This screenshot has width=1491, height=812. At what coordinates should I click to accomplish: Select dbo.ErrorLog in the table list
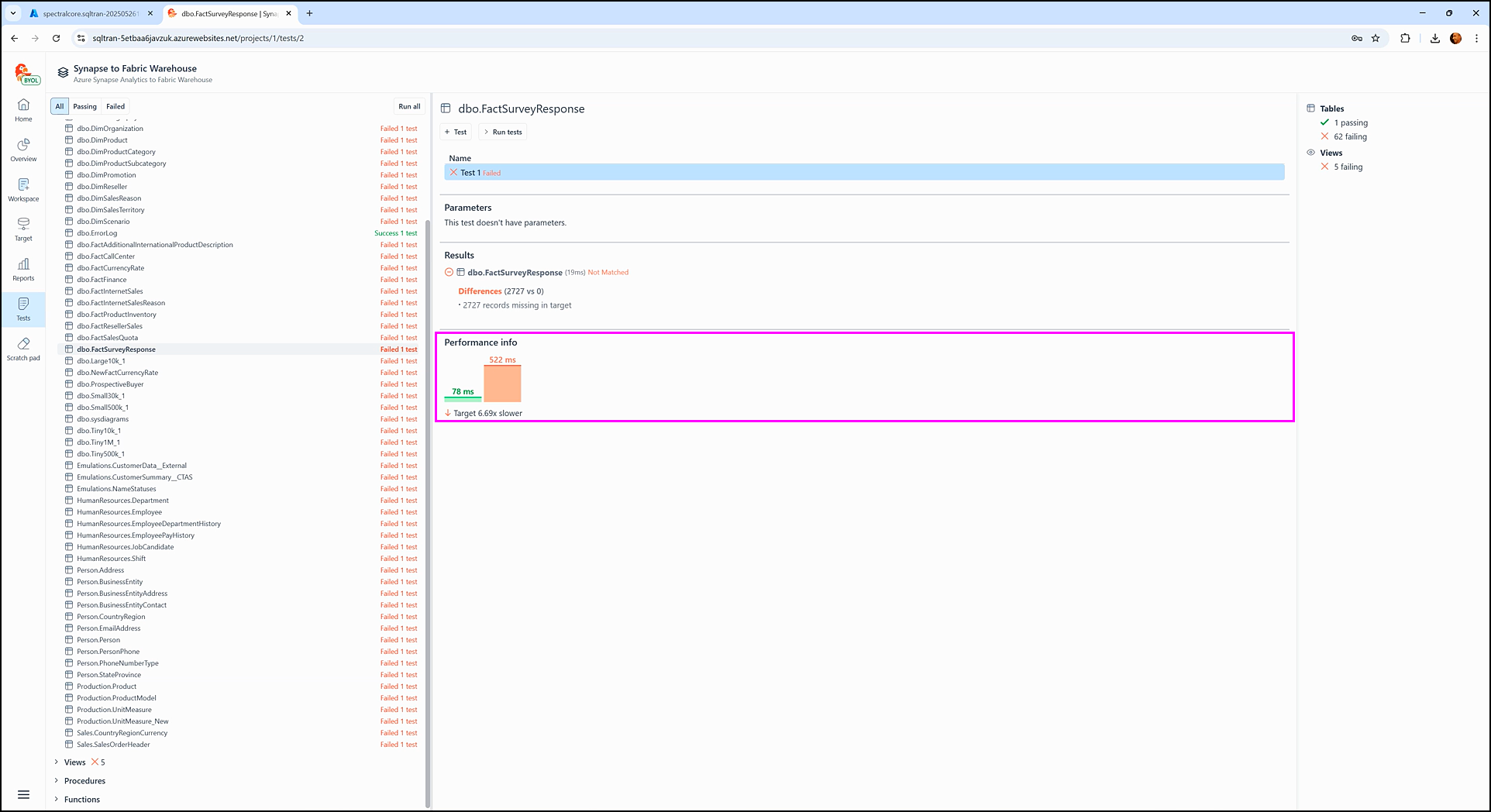[97, 233]
